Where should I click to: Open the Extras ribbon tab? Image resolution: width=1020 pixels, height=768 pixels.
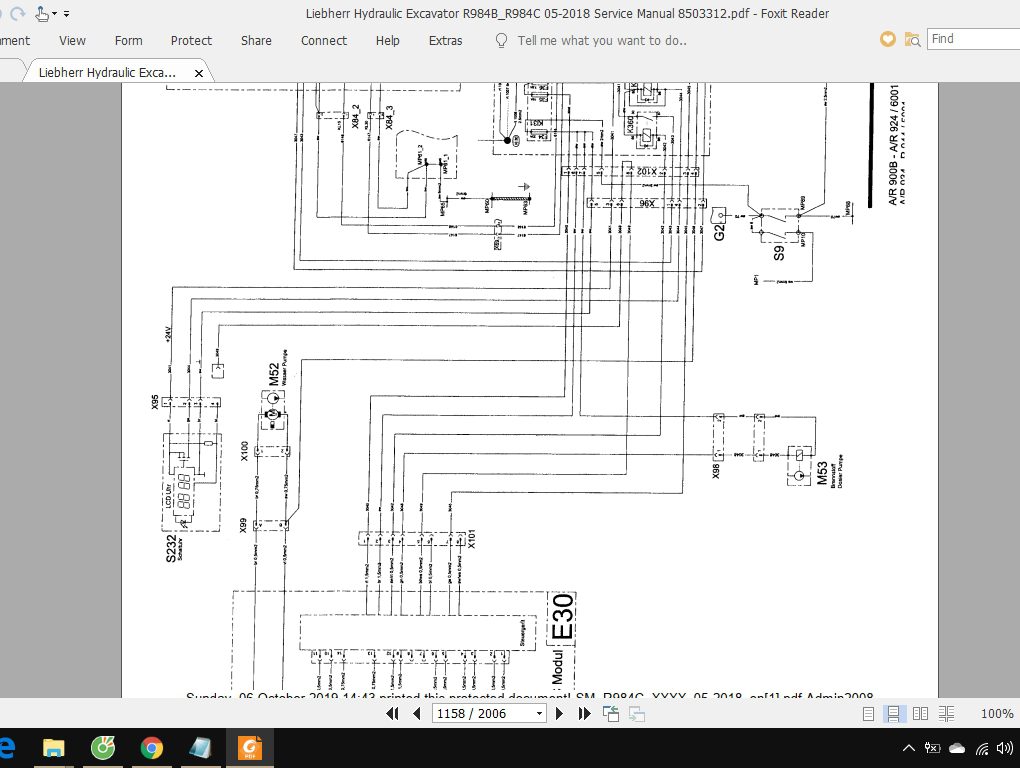coord(446,40)
